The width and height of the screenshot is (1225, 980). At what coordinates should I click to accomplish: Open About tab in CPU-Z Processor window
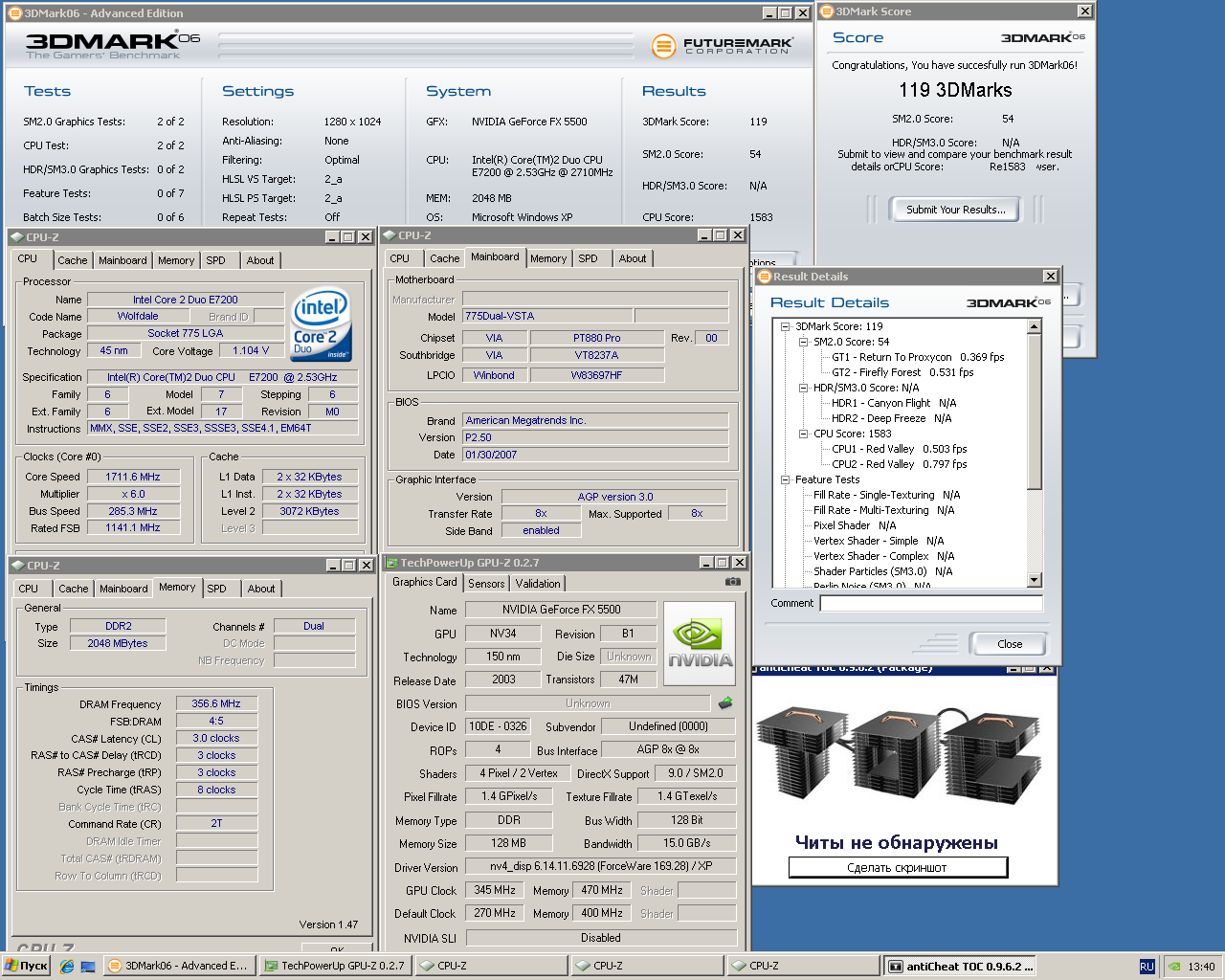point(260,260)
